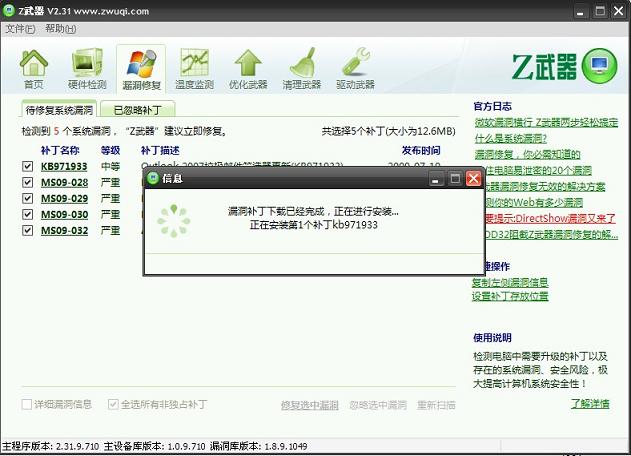Maximize the Z武器 main window

tap(600, 11)
